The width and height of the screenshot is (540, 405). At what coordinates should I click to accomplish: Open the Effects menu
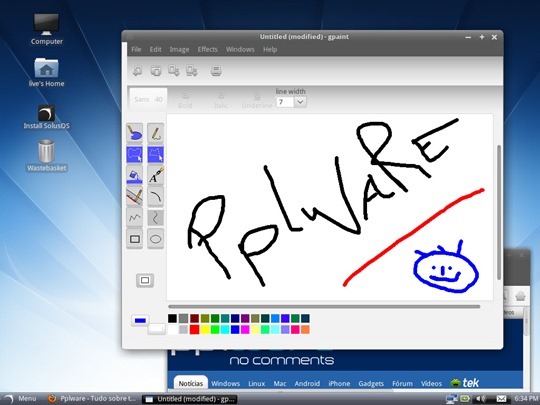coord(207,50)
